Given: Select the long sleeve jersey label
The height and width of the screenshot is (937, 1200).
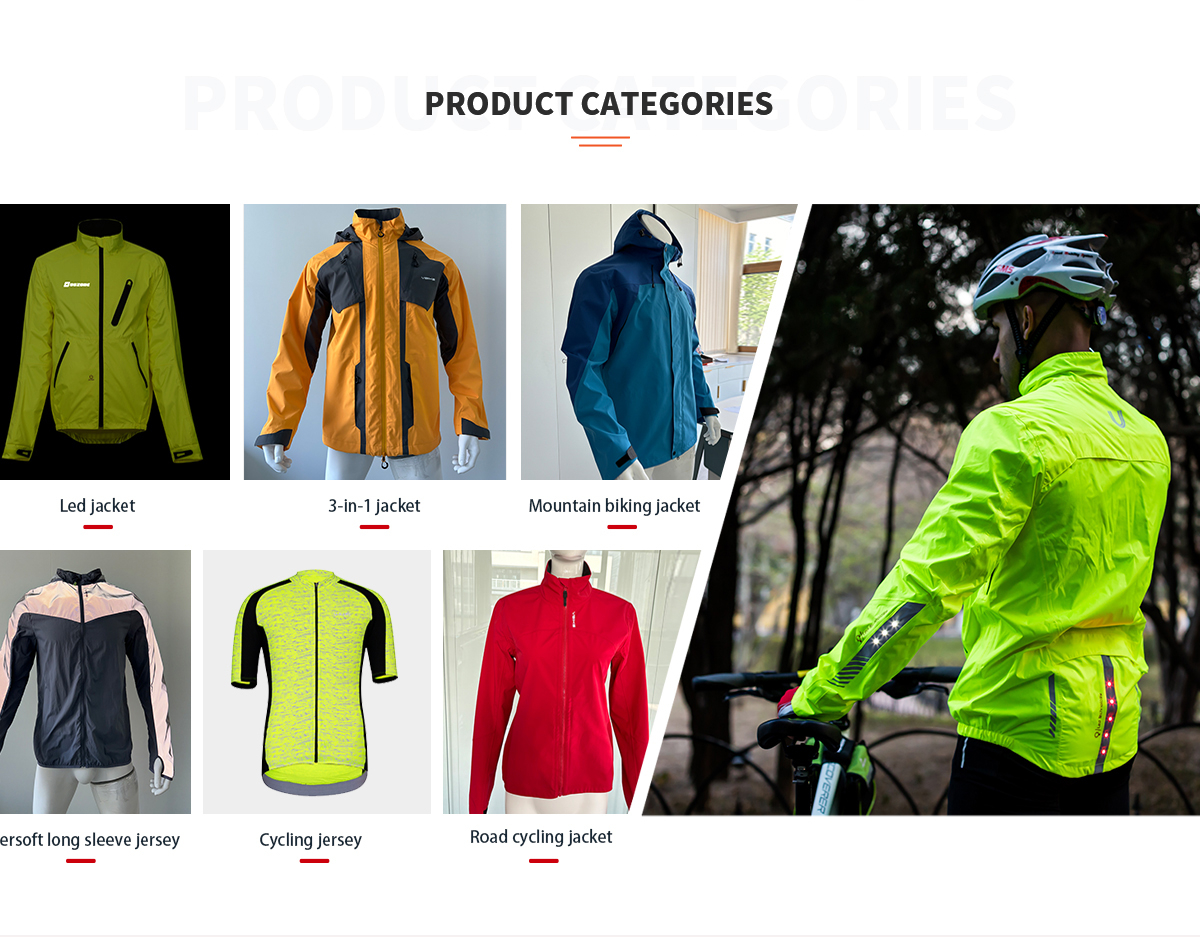Looking at the screenshot, I should [x=90, y=840].
